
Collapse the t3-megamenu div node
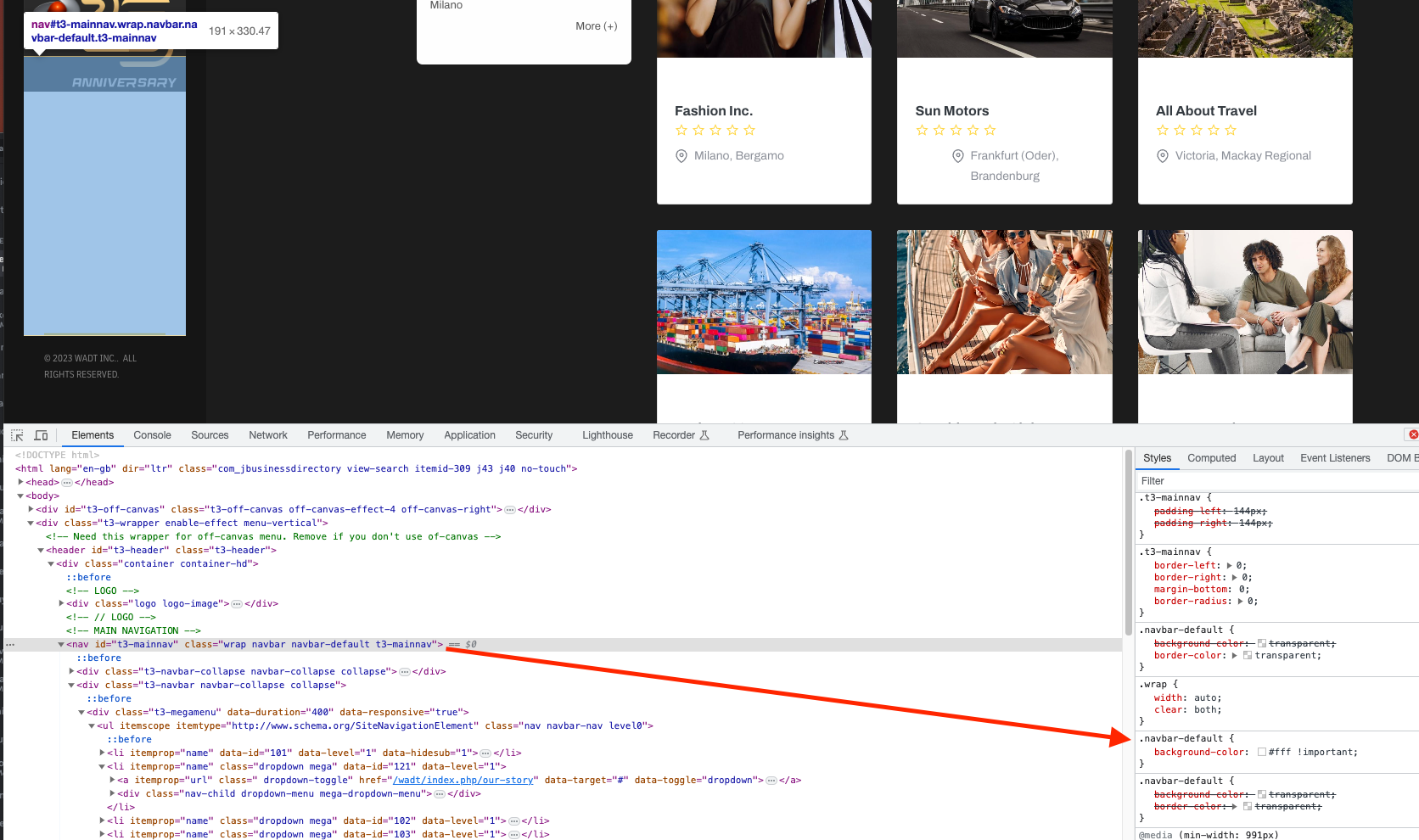[x=81, y=712]
